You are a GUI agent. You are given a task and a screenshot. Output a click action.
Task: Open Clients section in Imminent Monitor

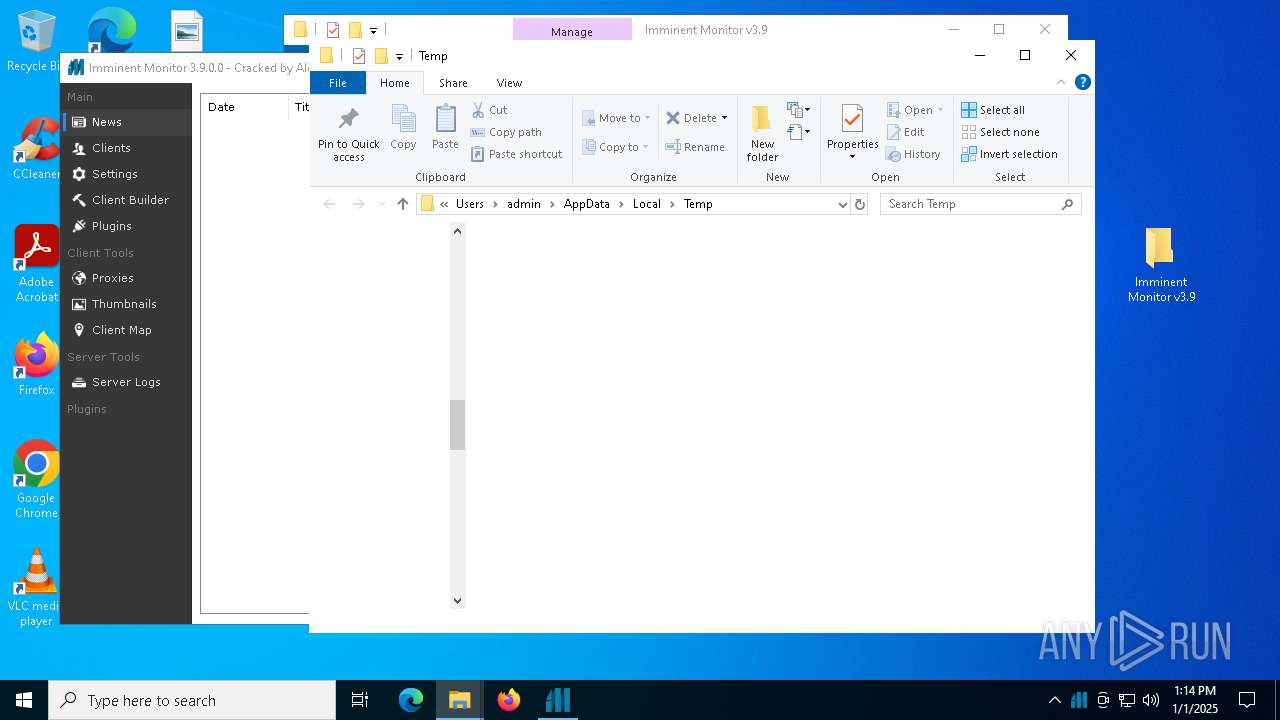pos(126,148)
